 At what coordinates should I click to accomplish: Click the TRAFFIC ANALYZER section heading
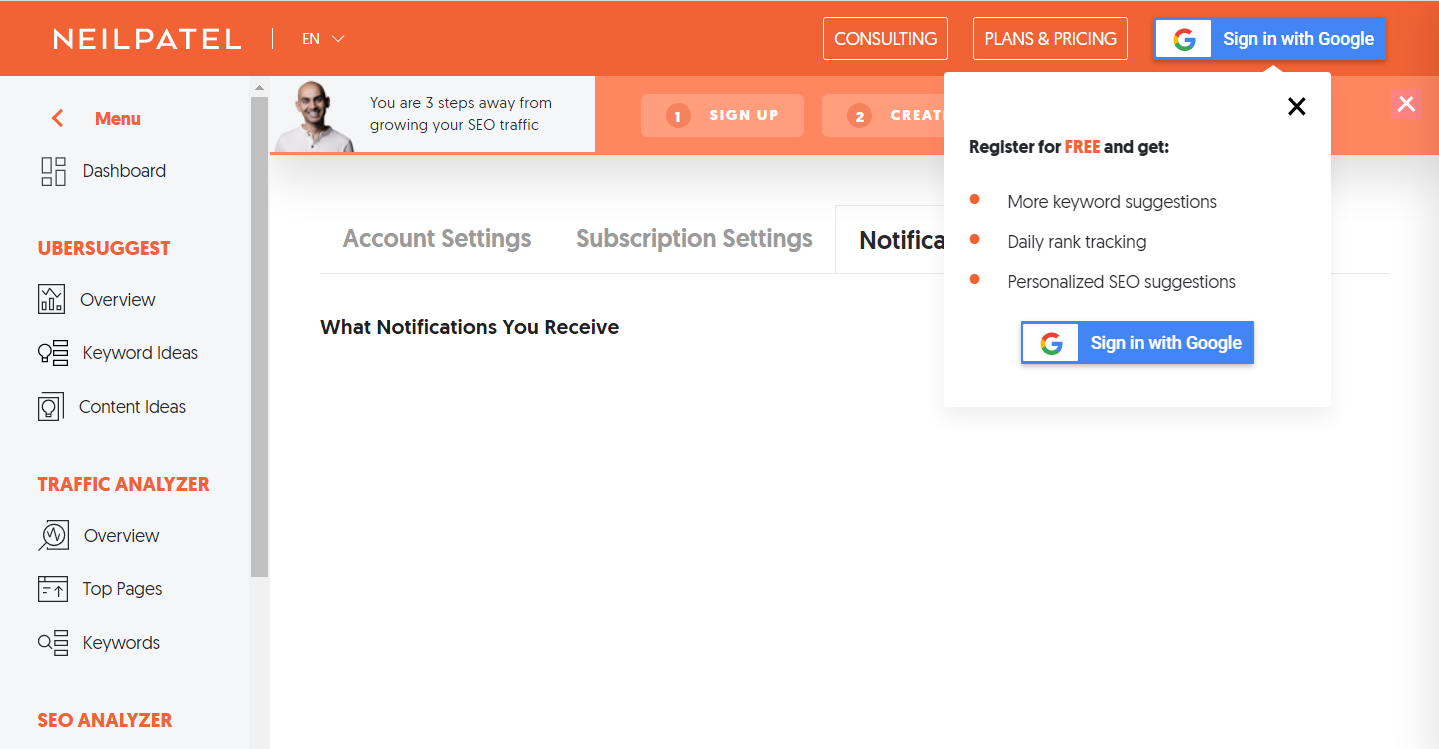[124, 485]
